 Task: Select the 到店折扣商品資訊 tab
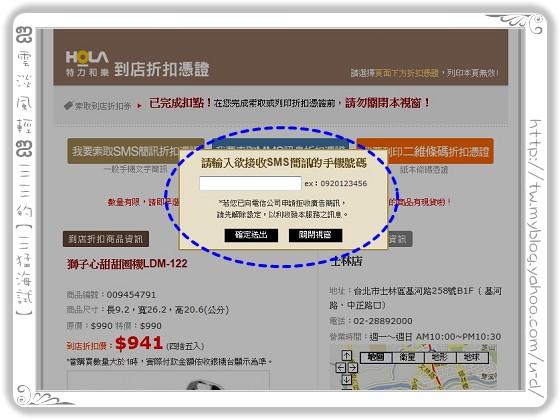tap(106, 239)
